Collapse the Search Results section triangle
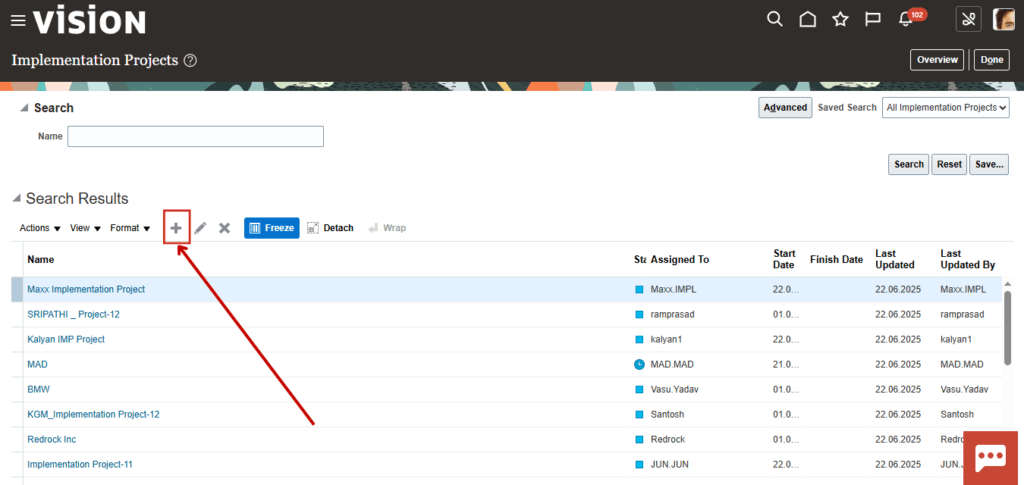Image resolution: width=1024 pixels, height=485 pixels. click(x=16, y=199)
